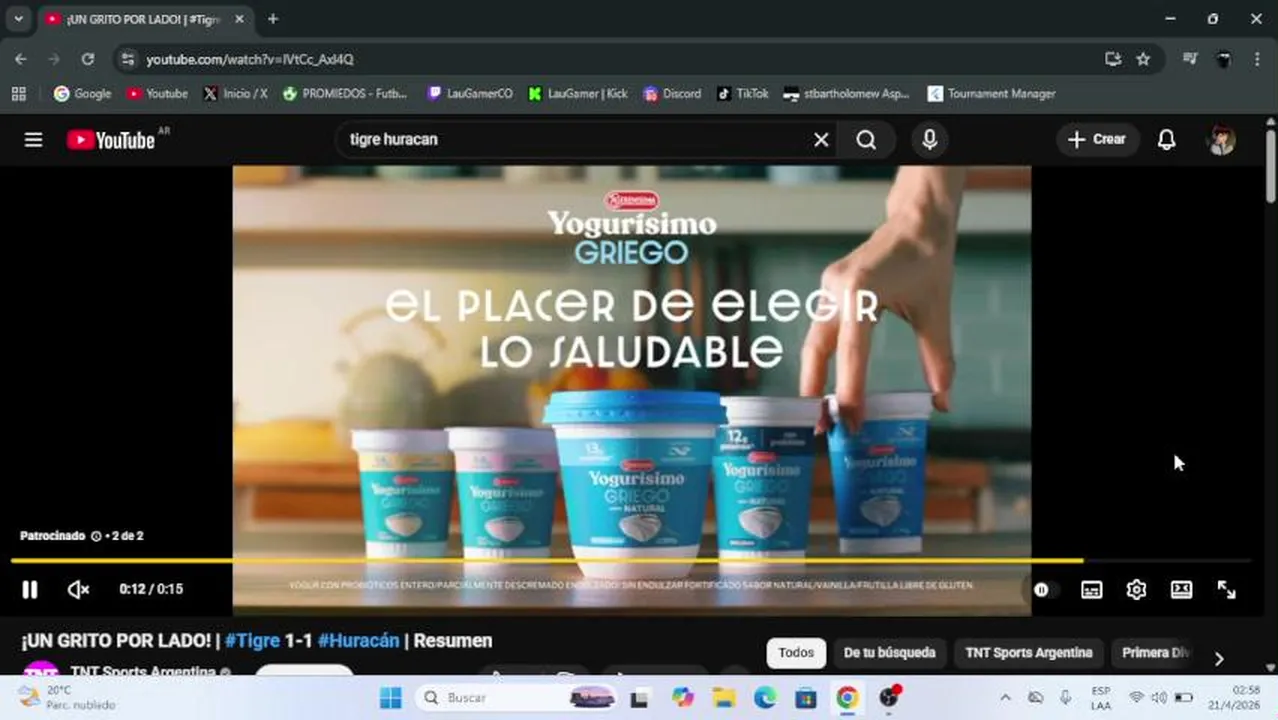Open the player settings gear

coord(1136,590)
